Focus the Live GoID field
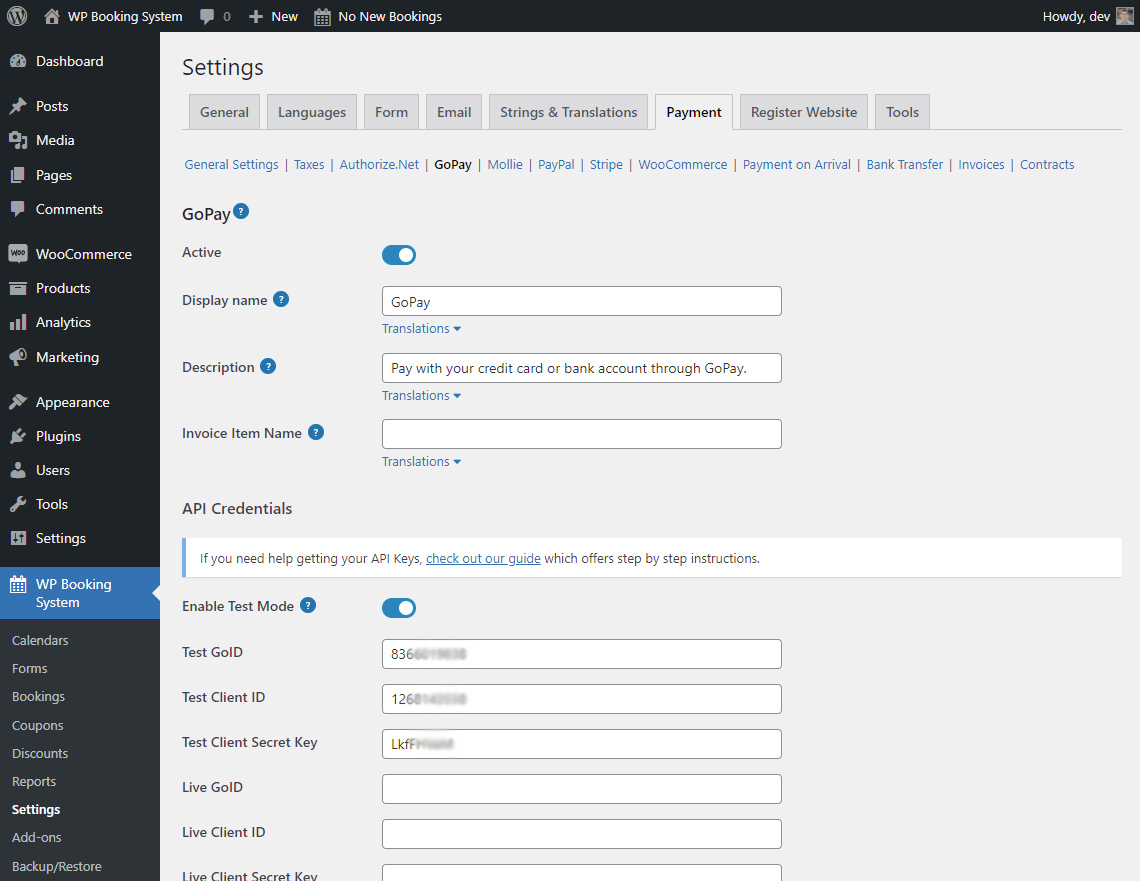The width and height of the screenshot is (1140, 881). [x=582, y=789]
